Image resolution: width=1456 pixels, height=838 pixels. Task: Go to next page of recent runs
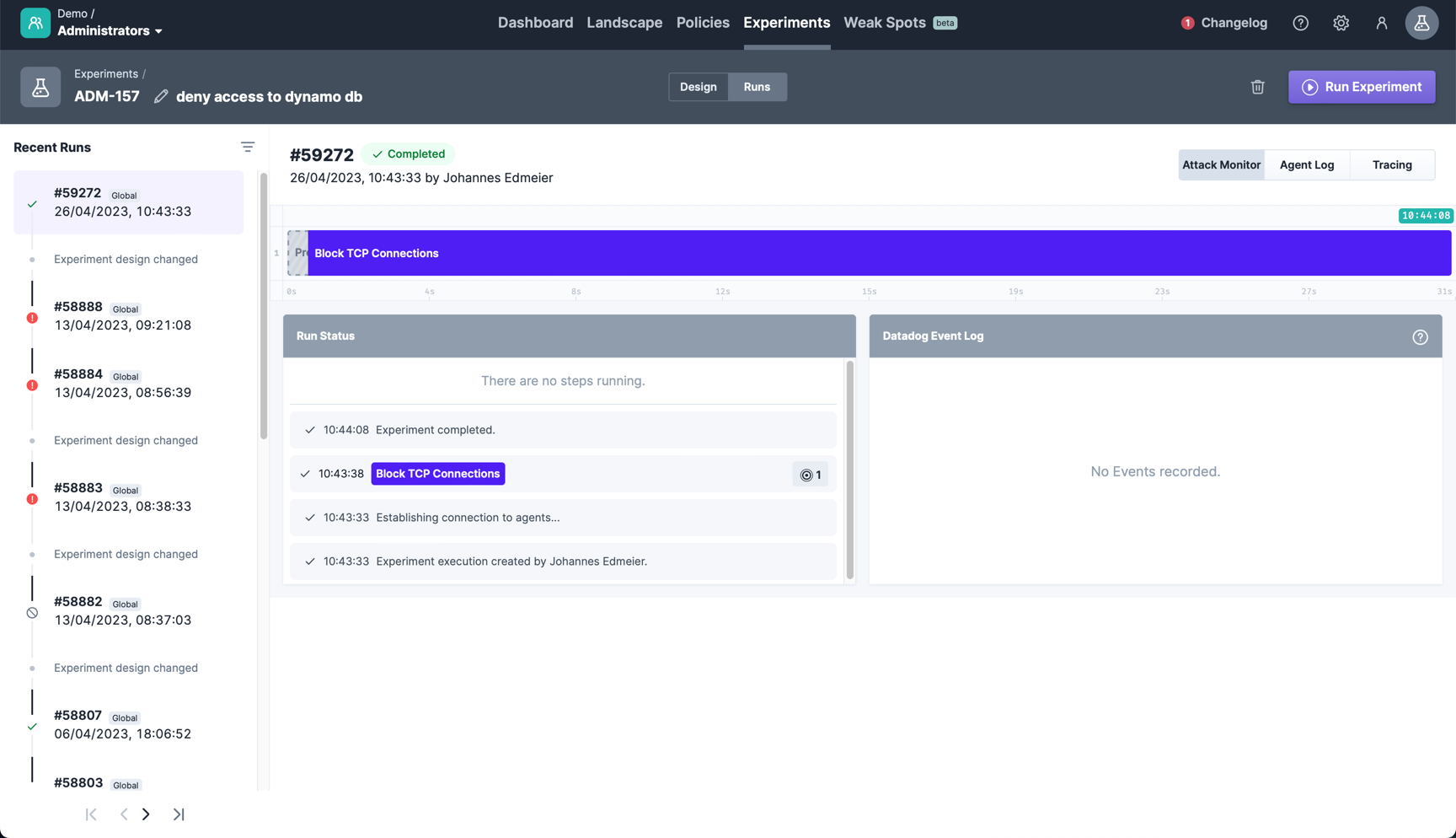click(x=146, y=814)
